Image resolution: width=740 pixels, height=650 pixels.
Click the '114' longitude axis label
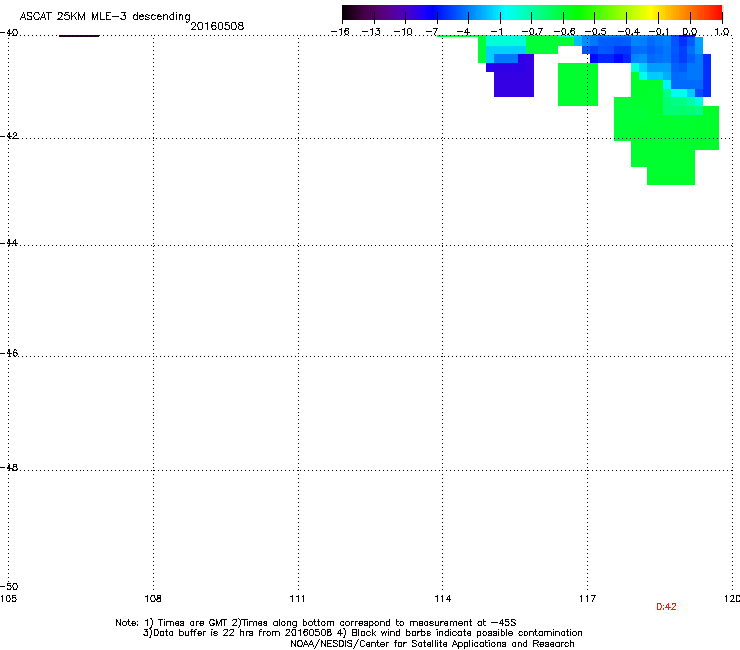point(443,599)
